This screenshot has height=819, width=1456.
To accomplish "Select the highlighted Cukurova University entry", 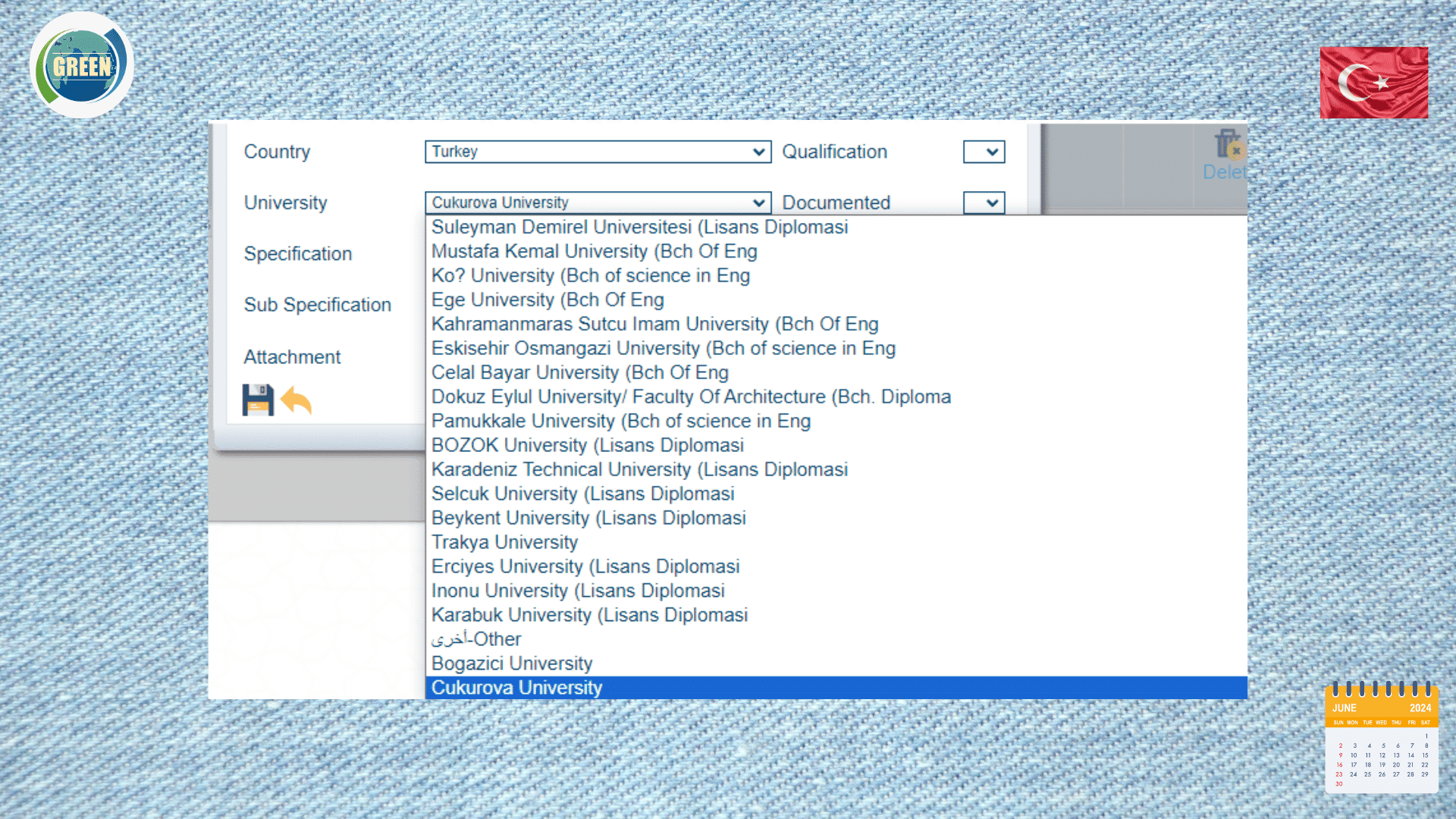I will pos(516,688).
